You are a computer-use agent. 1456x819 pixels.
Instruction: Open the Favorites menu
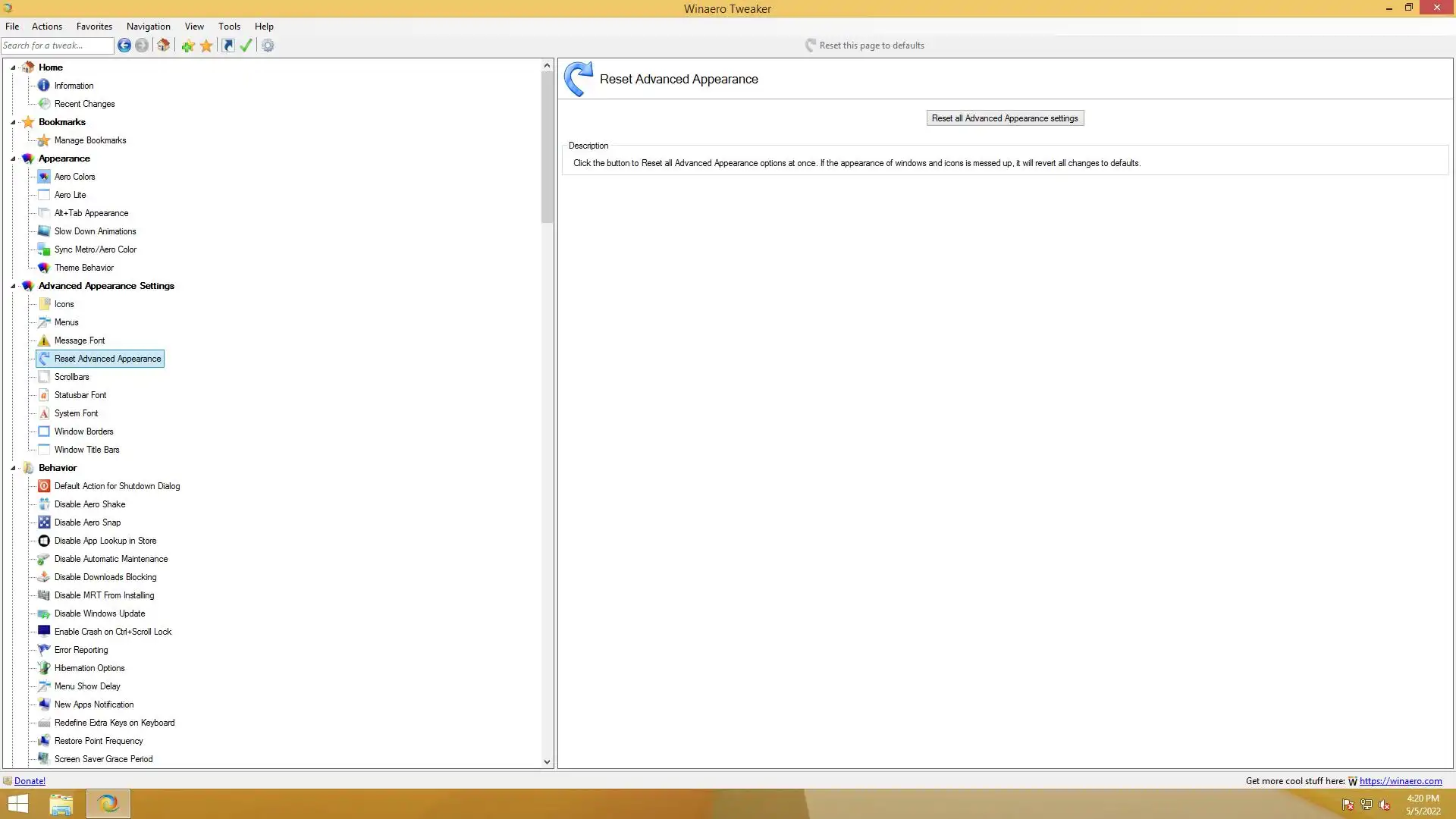[94, 26]
